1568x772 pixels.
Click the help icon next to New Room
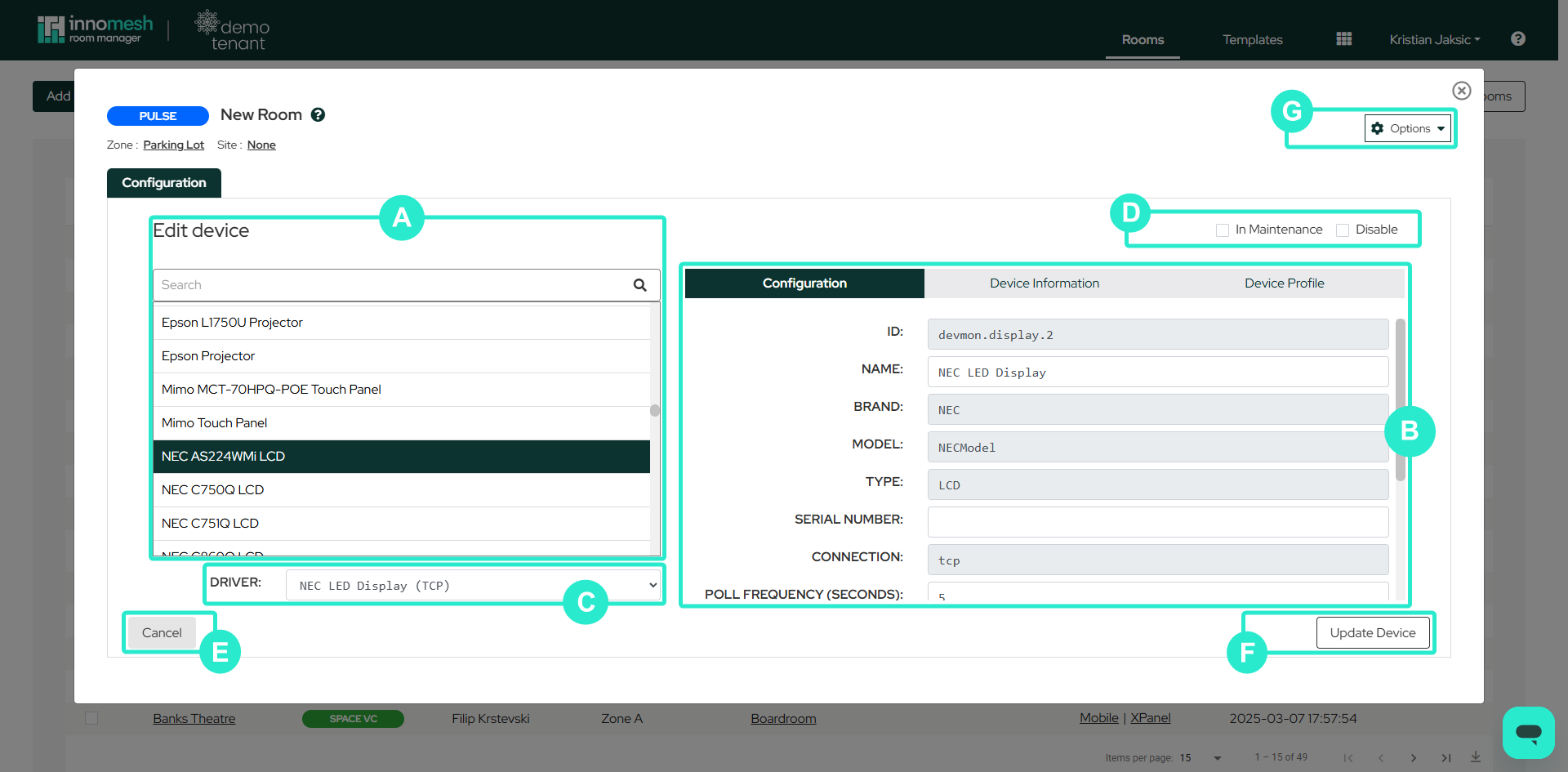(x=318, y=115)
